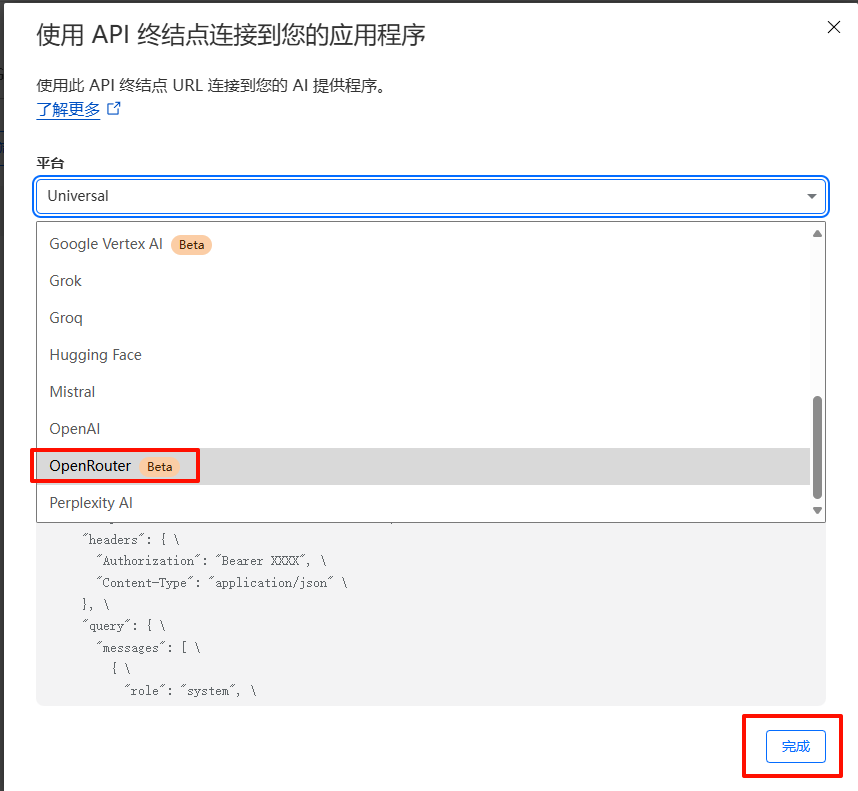Click the dropdown list scroll-up arrow
This screenshot has height=791, width=858.
click(x=817, y=234)
